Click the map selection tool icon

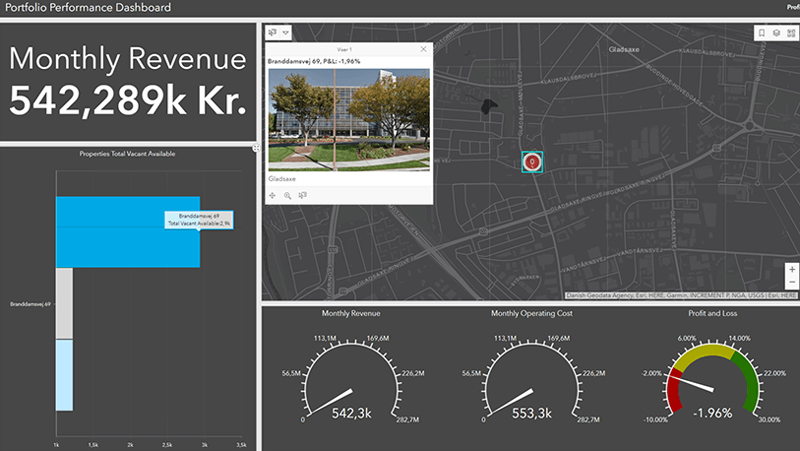[x=273, y=32]
